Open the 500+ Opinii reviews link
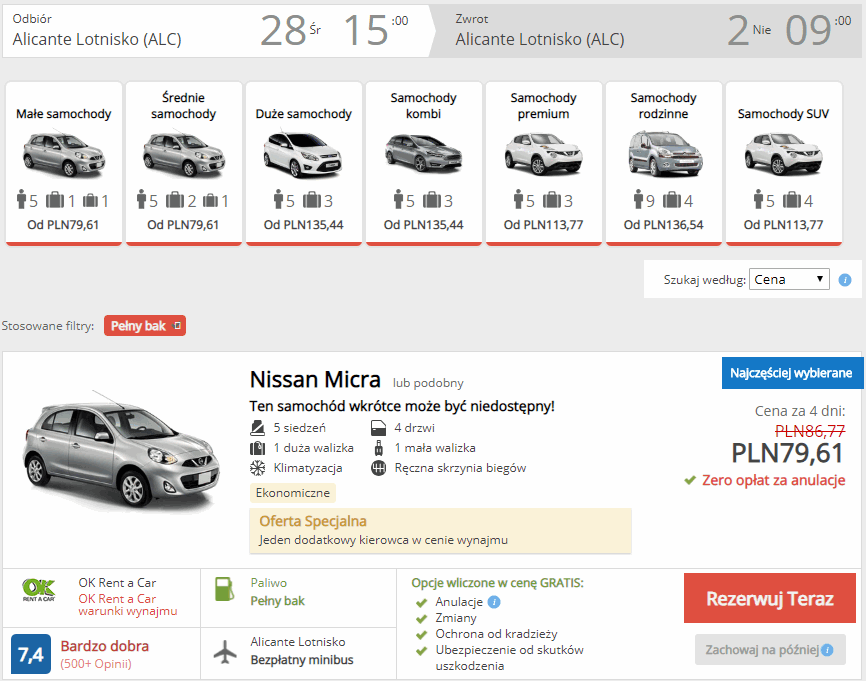Viewport: 866px width, 681px height. coord(95,663)
